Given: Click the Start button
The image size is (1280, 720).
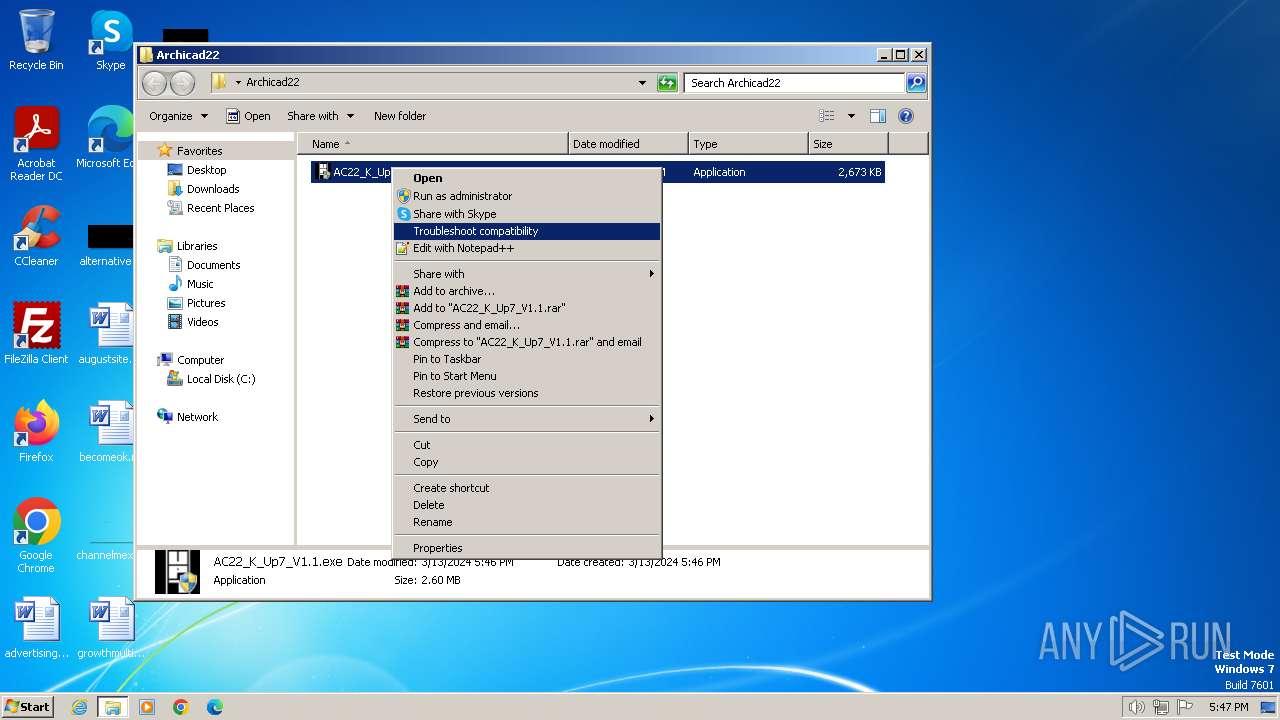Looking at the screenshot, I should 27,707.
